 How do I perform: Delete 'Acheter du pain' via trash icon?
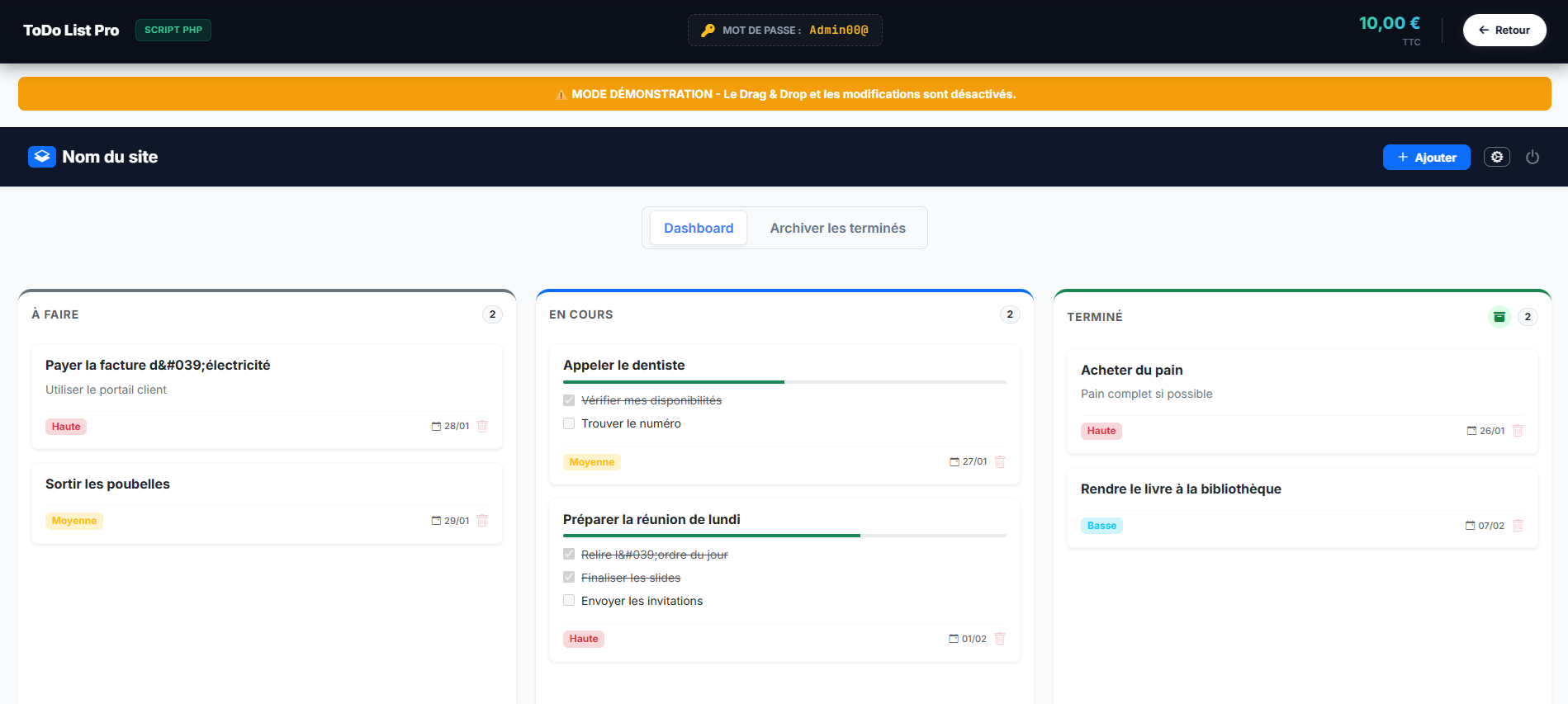point(1518,431)
